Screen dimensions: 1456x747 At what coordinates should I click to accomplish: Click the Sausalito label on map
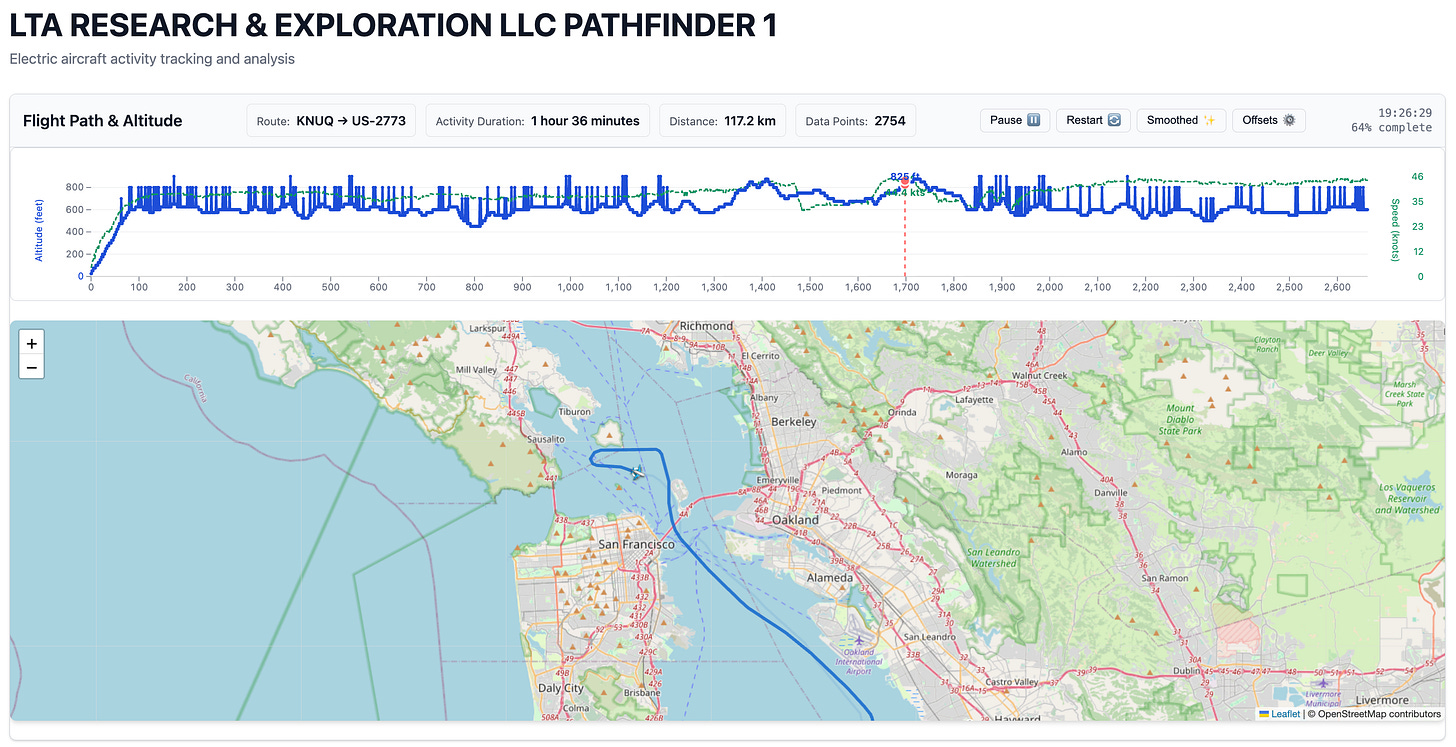point(545,439)
